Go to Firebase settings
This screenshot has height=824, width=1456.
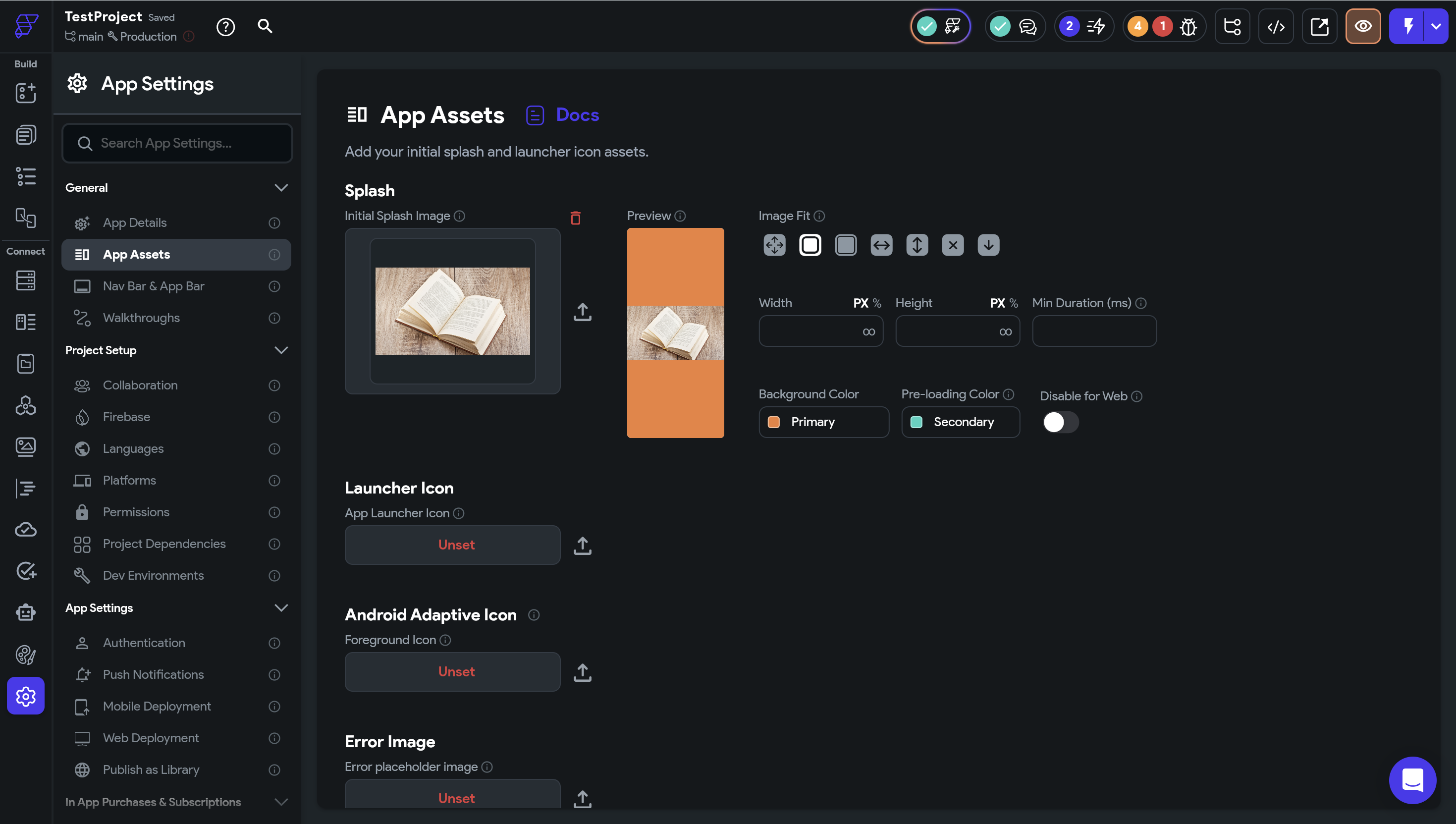(126, 417)
